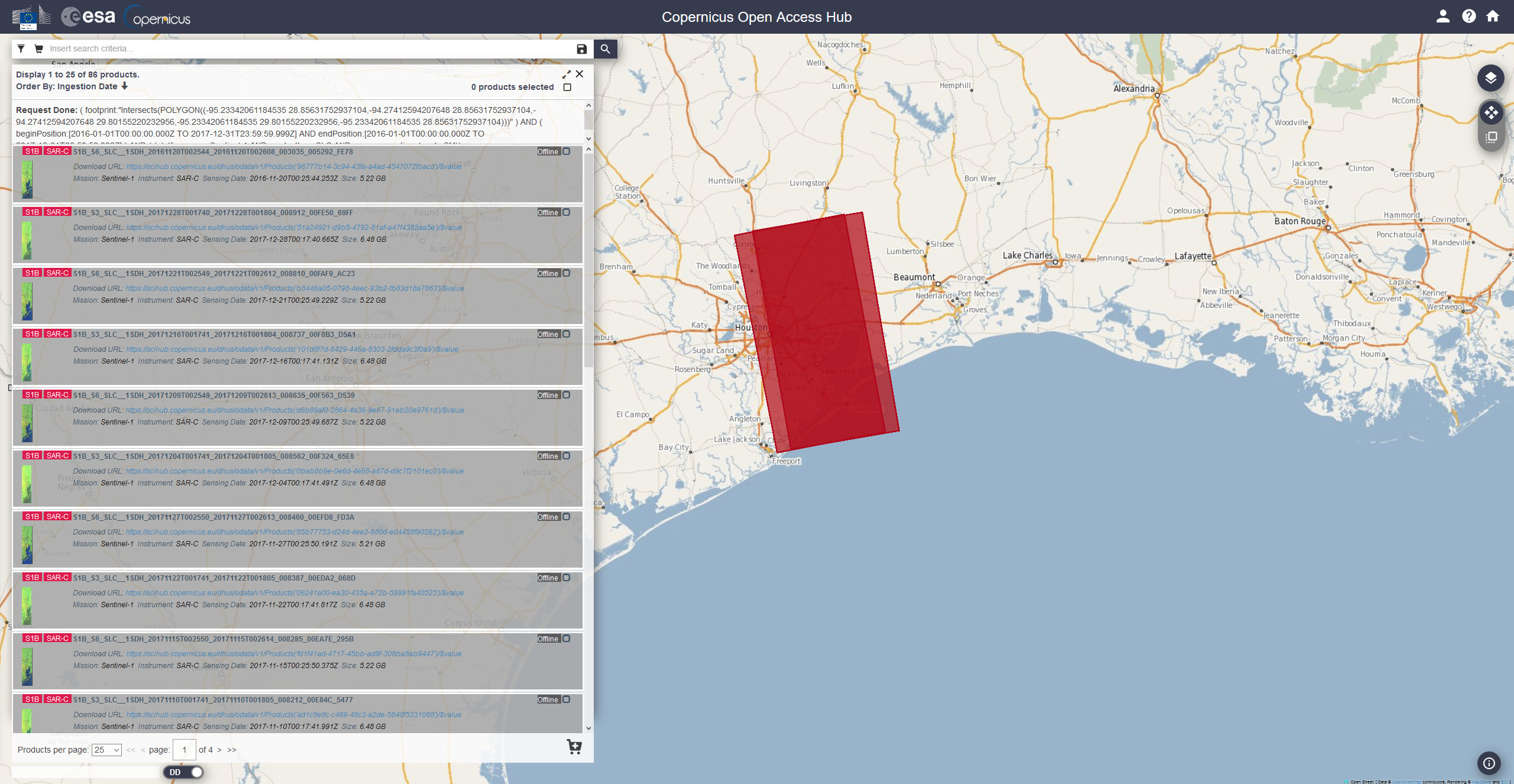This screenshot has width=1514, height=784.
Task: Activate the area selection draw mode
Action: [1490, 137]
